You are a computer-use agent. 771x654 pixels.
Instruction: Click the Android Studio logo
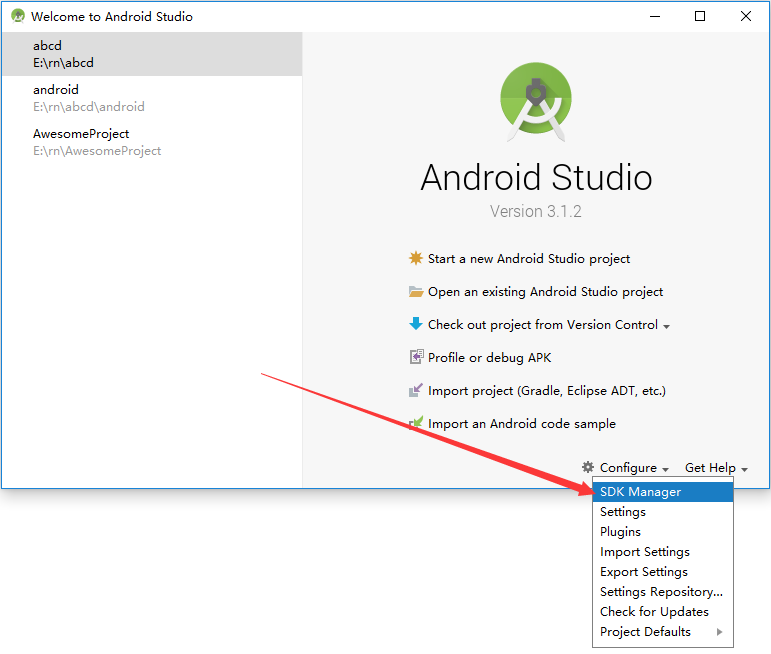pyautogui.click(x=535, y=102)
